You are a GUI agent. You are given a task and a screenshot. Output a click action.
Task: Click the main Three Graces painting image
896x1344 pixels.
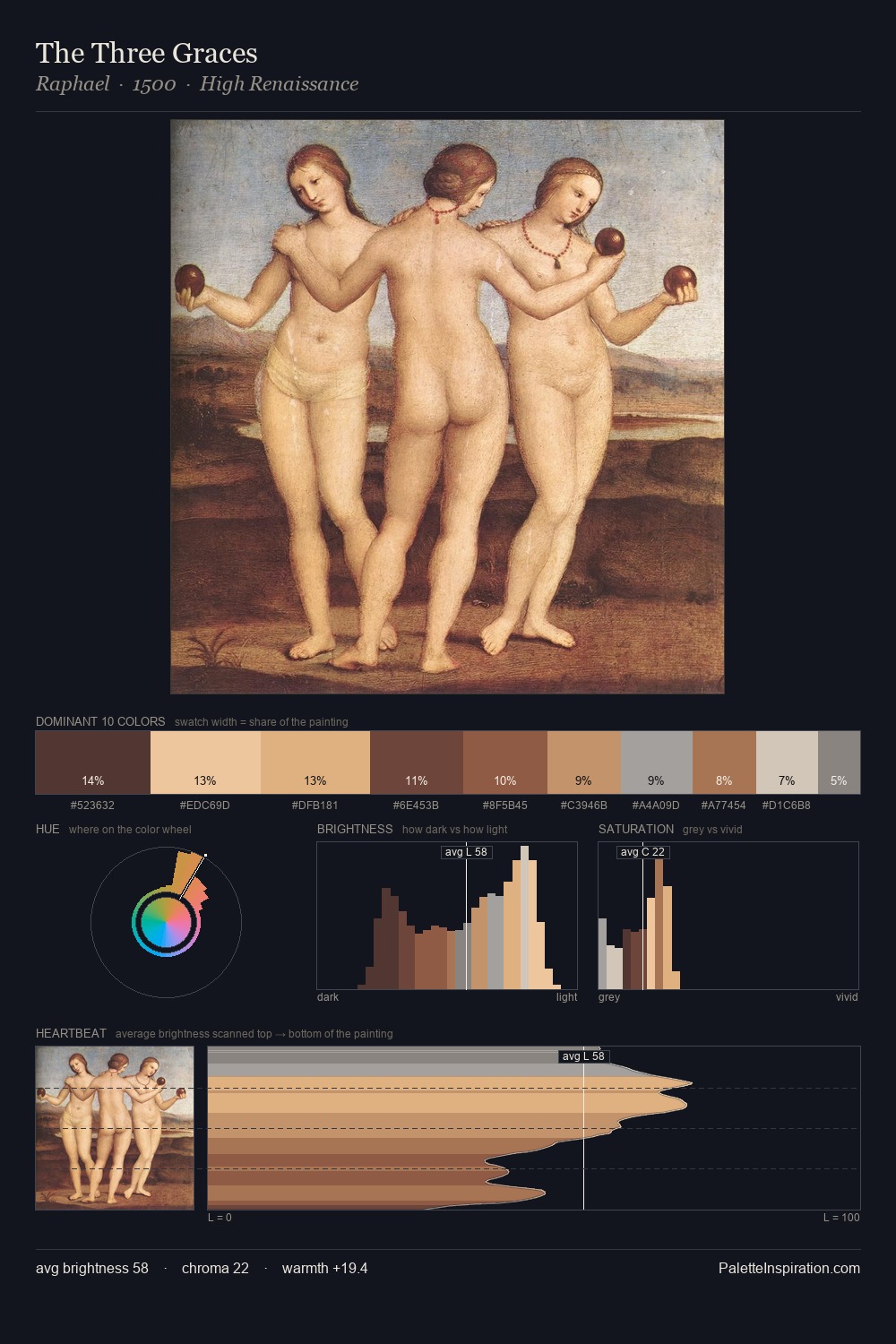[447, 407]
